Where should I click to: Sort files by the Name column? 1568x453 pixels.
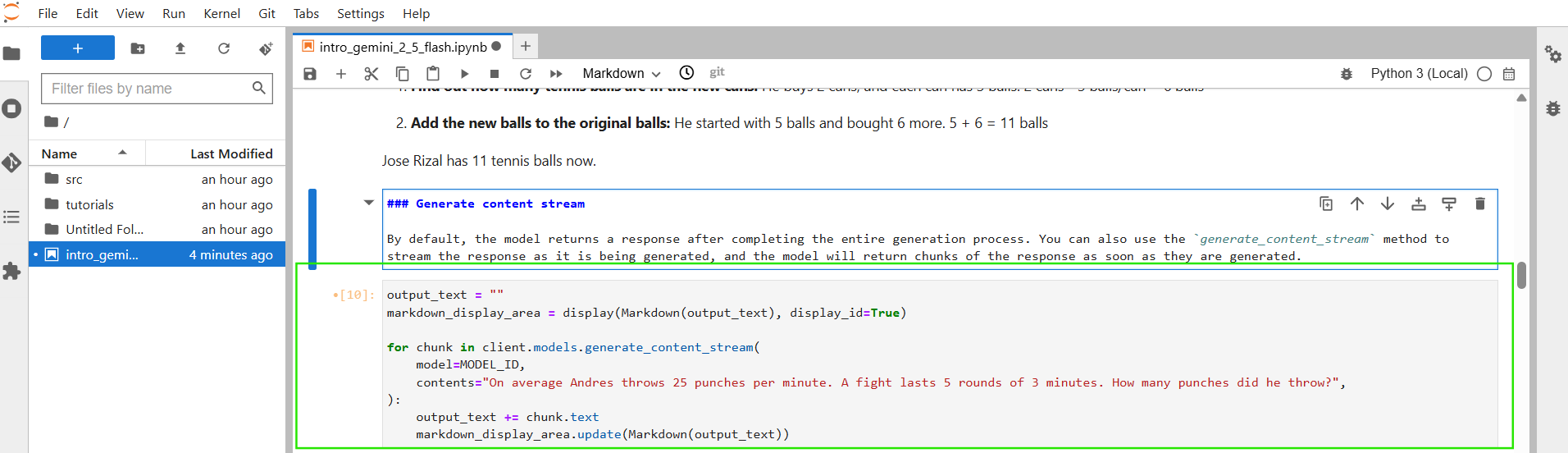(60, 153)
